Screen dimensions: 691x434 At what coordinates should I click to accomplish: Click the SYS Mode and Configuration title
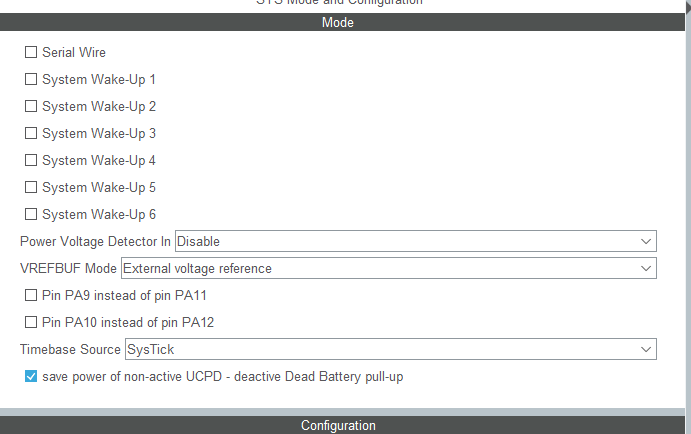coord(338,3)
